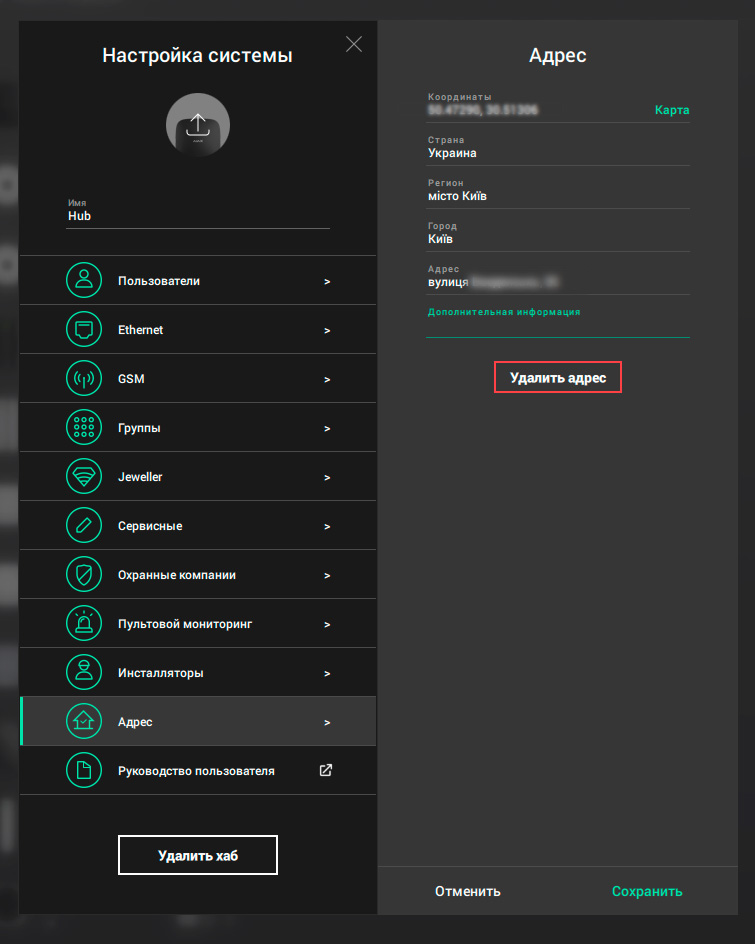Expand the Пользователи chevron arrow

coord(327,282)
